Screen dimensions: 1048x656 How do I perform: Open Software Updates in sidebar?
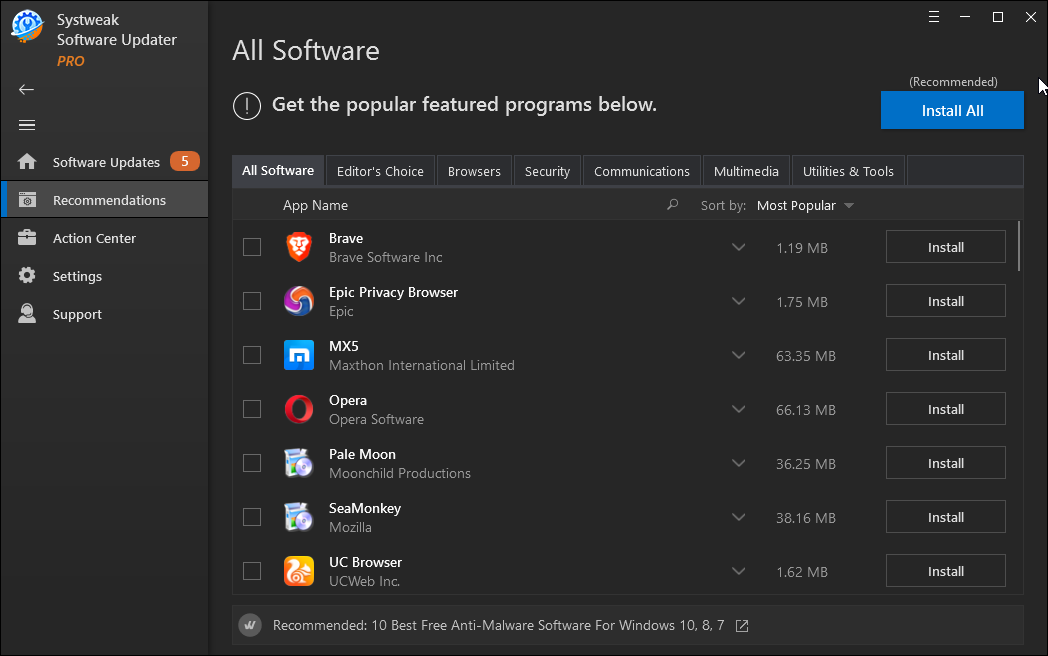pyautogui.click(x=104, y=162)
